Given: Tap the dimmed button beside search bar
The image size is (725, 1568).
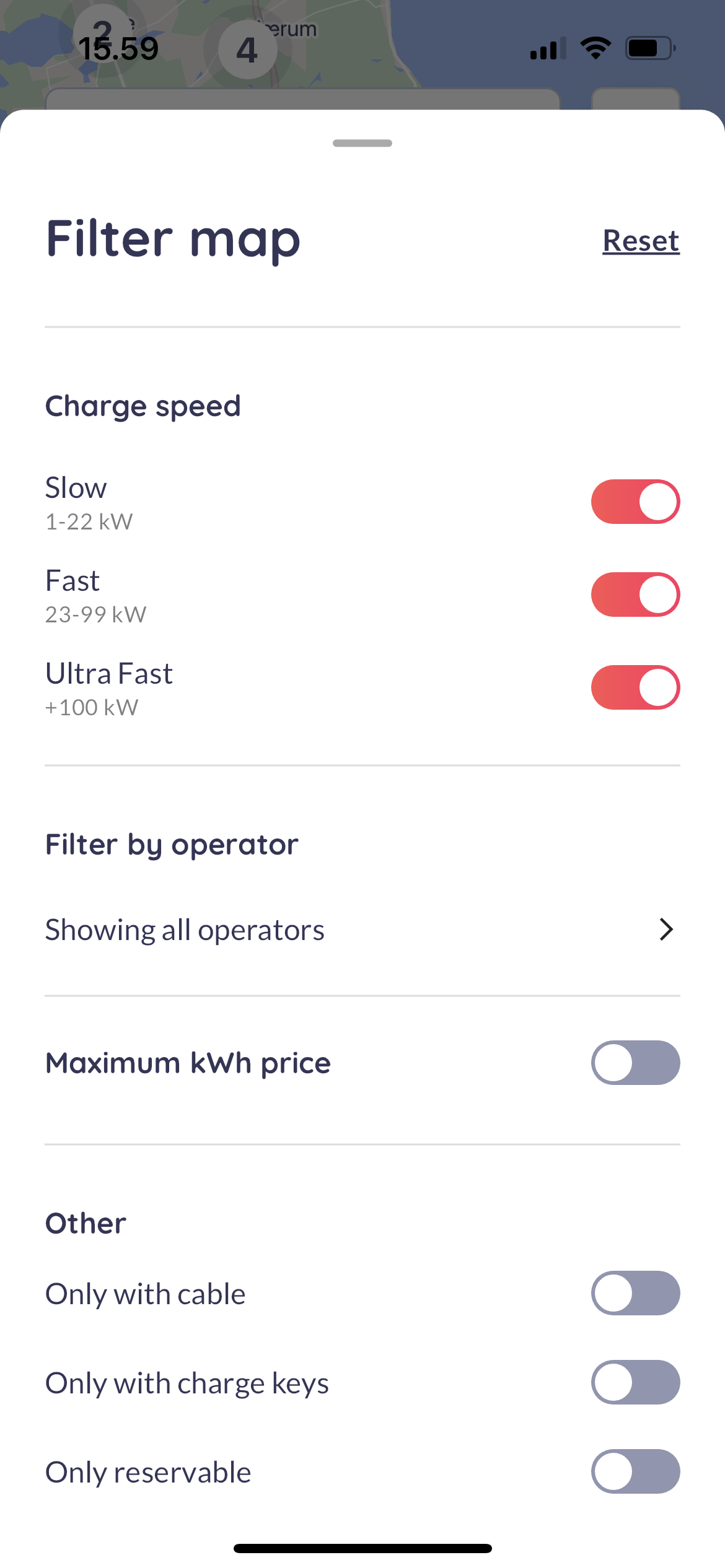Looking at the screenshot, I should pyautogui.click(x=636, y=99).
